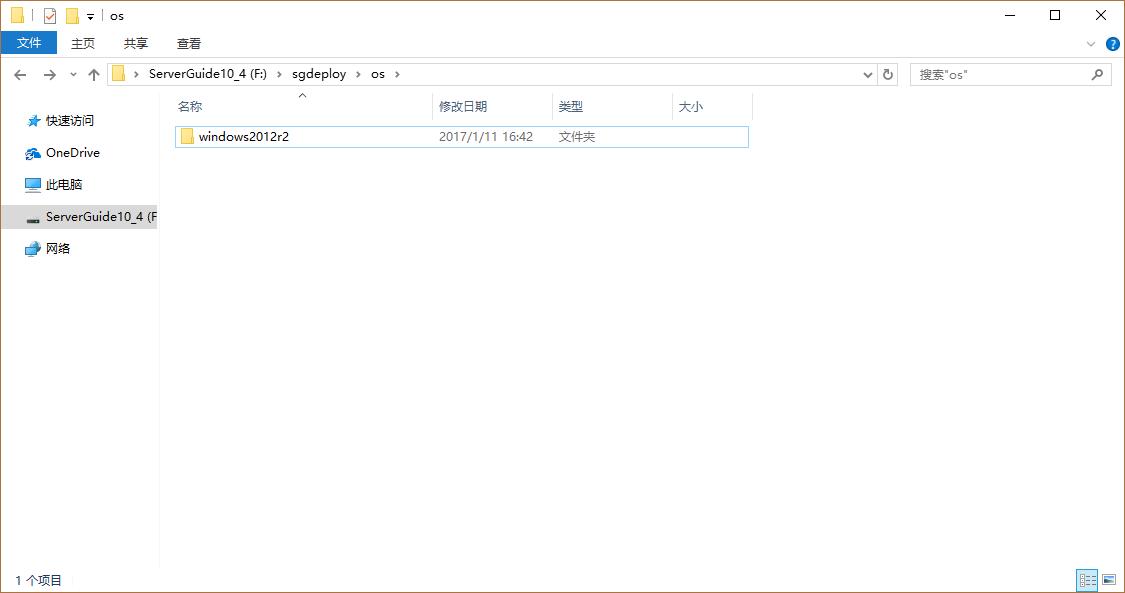Screen dimensions: 1125x593
Task: Click the Back navigation arrow
Action: 20,73
